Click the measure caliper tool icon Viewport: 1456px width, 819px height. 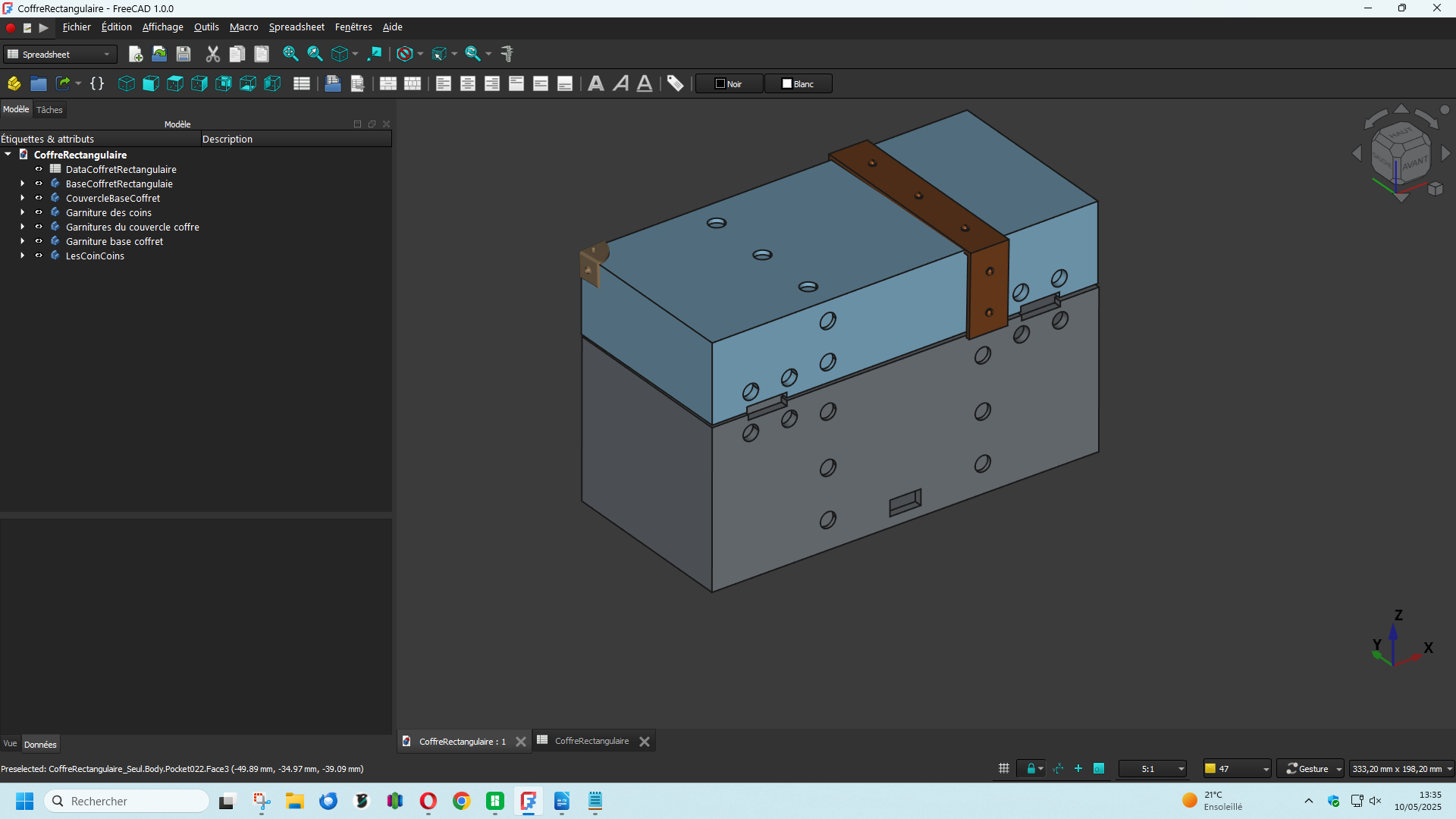(507, 54)
